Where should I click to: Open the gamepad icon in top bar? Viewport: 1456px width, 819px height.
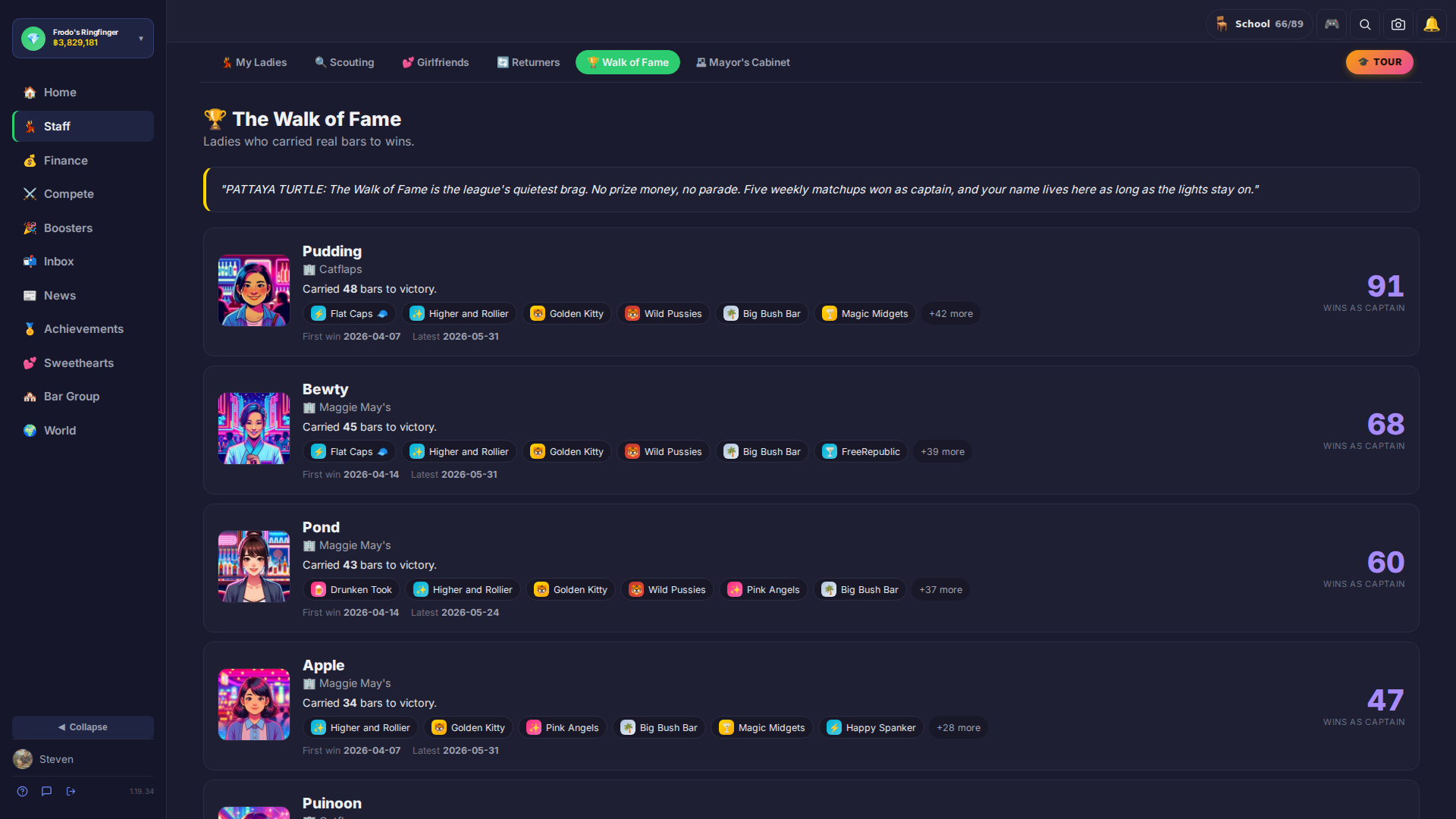(1332, 24)
